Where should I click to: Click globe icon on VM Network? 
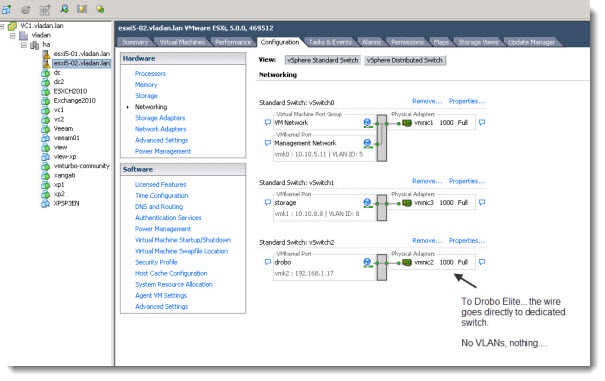(368, 123)
